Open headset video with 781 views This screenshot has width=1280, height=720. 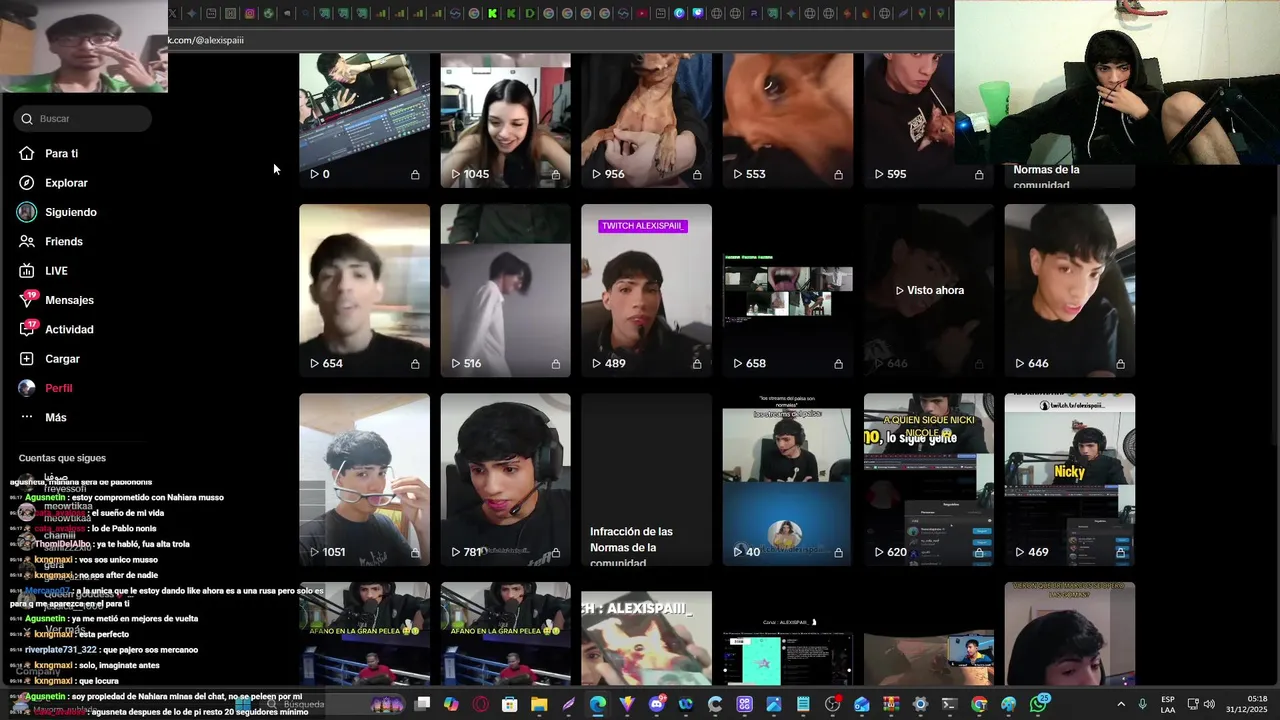[505, 479]
